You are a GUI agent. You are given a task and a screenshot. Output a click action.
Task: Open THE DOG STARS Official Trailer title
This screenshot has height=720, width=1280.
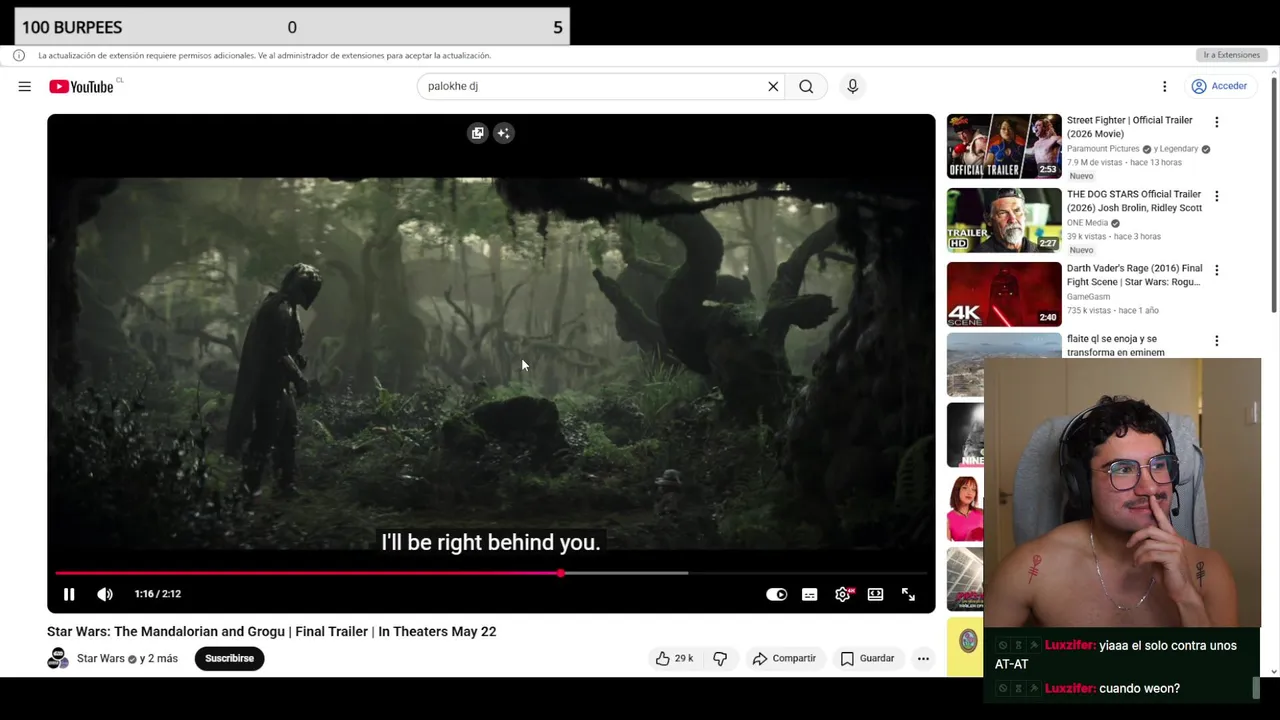1134,201
